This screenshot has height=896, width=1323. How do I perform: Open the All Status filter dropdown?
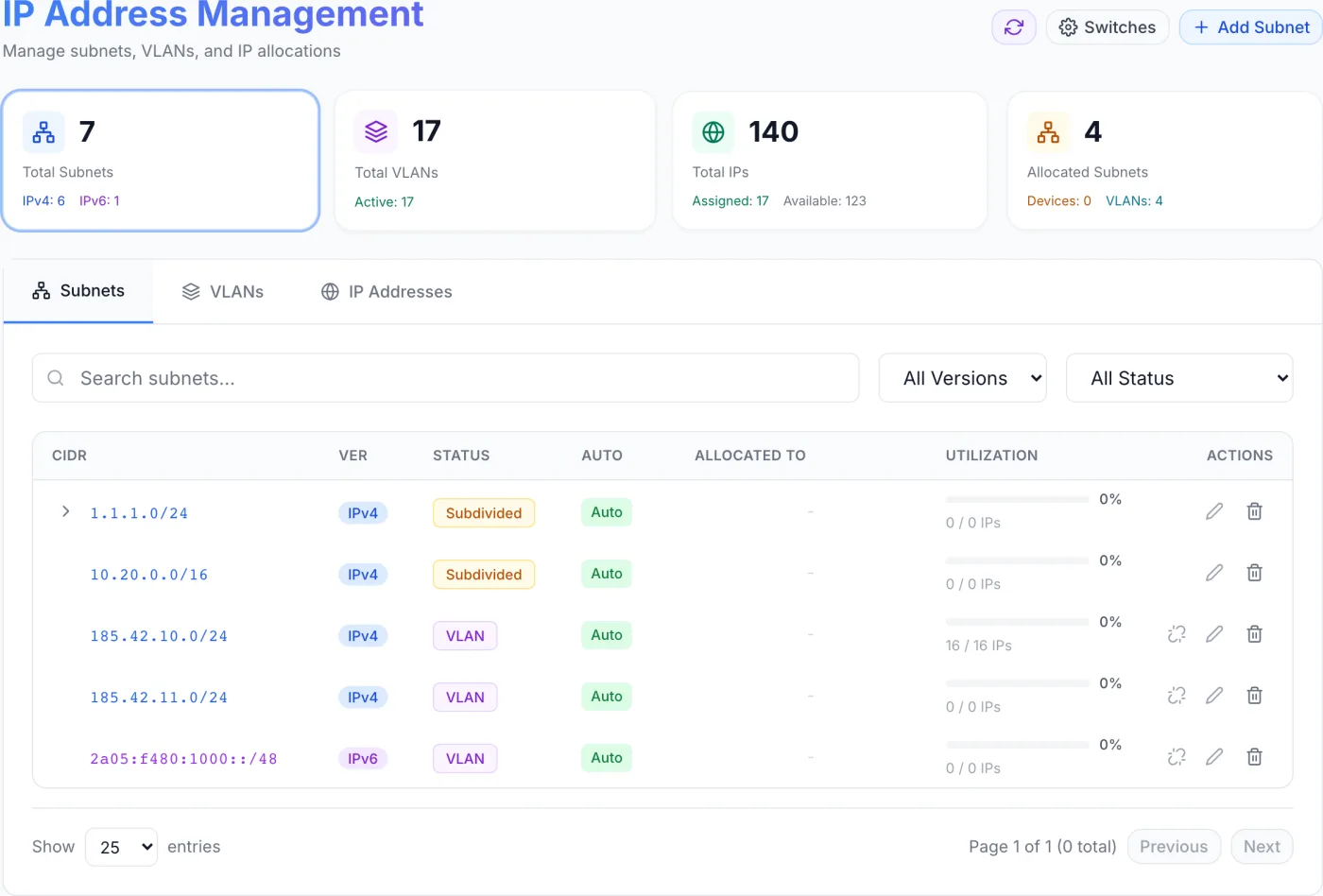point(1179,378)
